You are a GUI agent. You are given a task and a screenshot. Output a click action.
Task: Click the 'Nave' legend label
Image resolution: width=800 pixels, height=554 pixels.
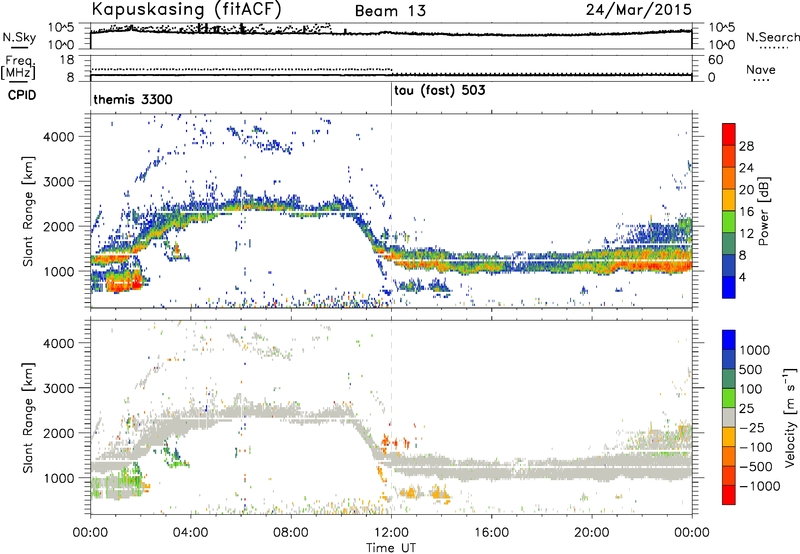761,70
